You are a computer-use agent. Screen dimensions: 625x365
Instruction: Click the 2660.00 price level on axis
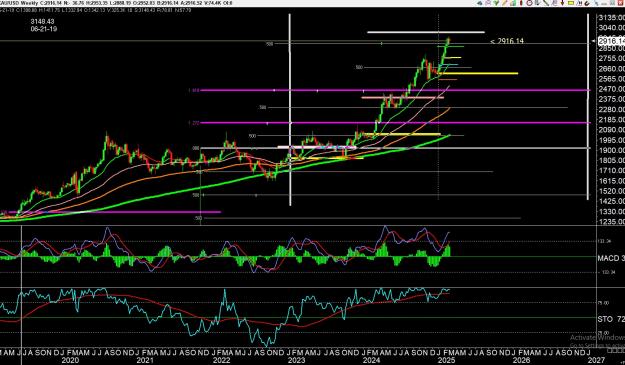611,69
